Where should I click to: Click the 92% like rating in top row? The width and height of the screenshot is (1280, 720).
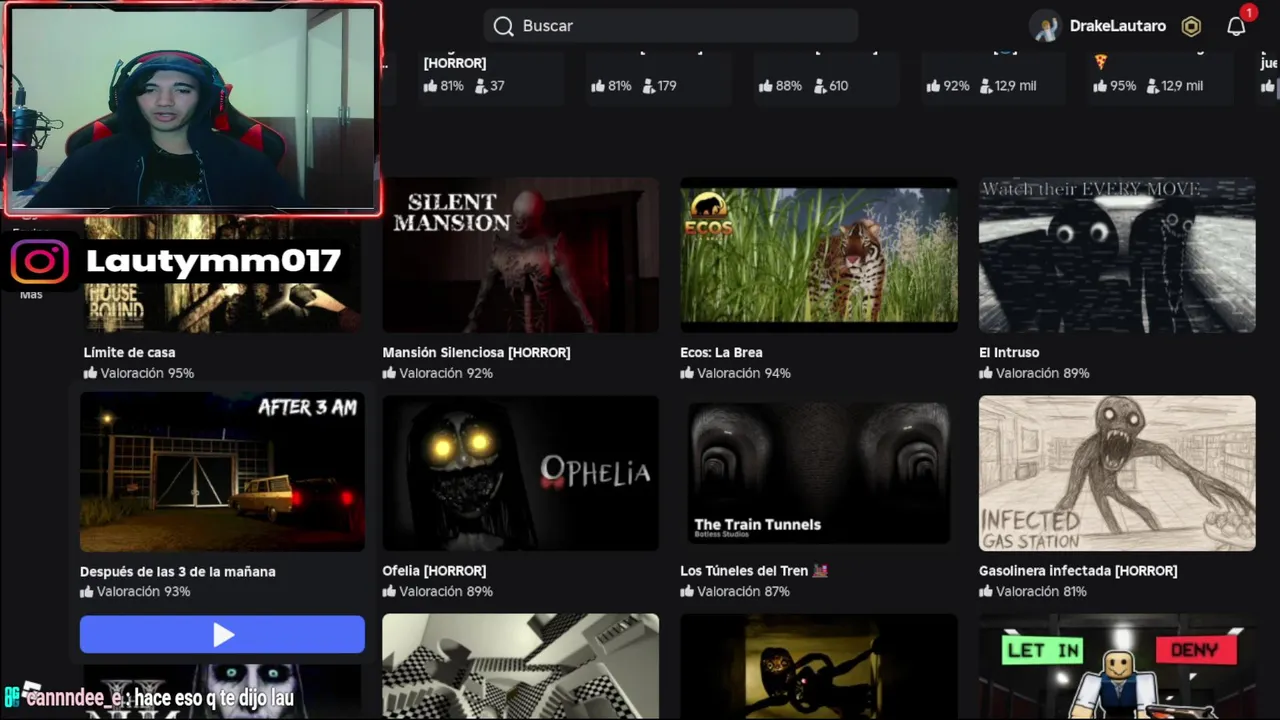[x=948, y=86]
